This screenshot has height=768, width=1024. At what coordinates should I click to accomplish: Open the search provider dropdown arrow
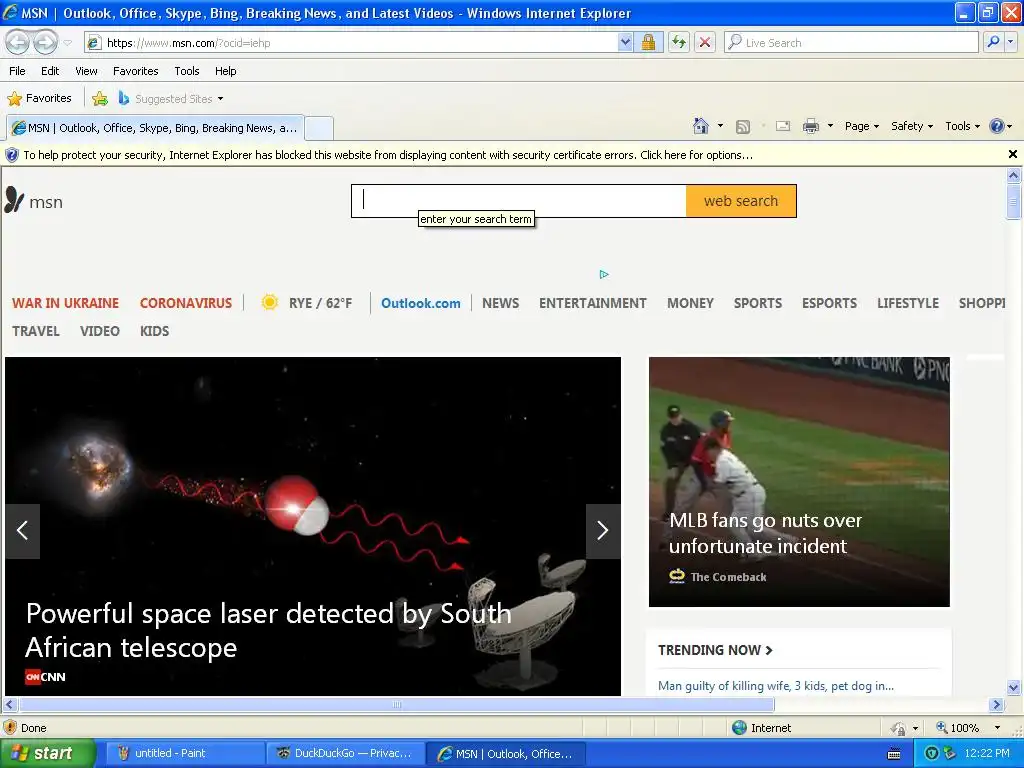[1010, 42]
